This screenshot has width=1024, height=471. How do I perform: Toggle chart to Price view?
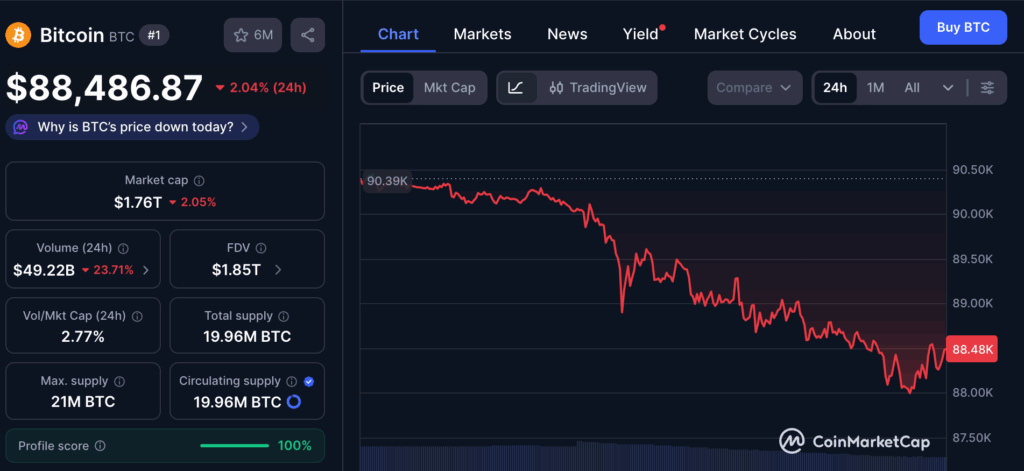click(x=388, y=87)
